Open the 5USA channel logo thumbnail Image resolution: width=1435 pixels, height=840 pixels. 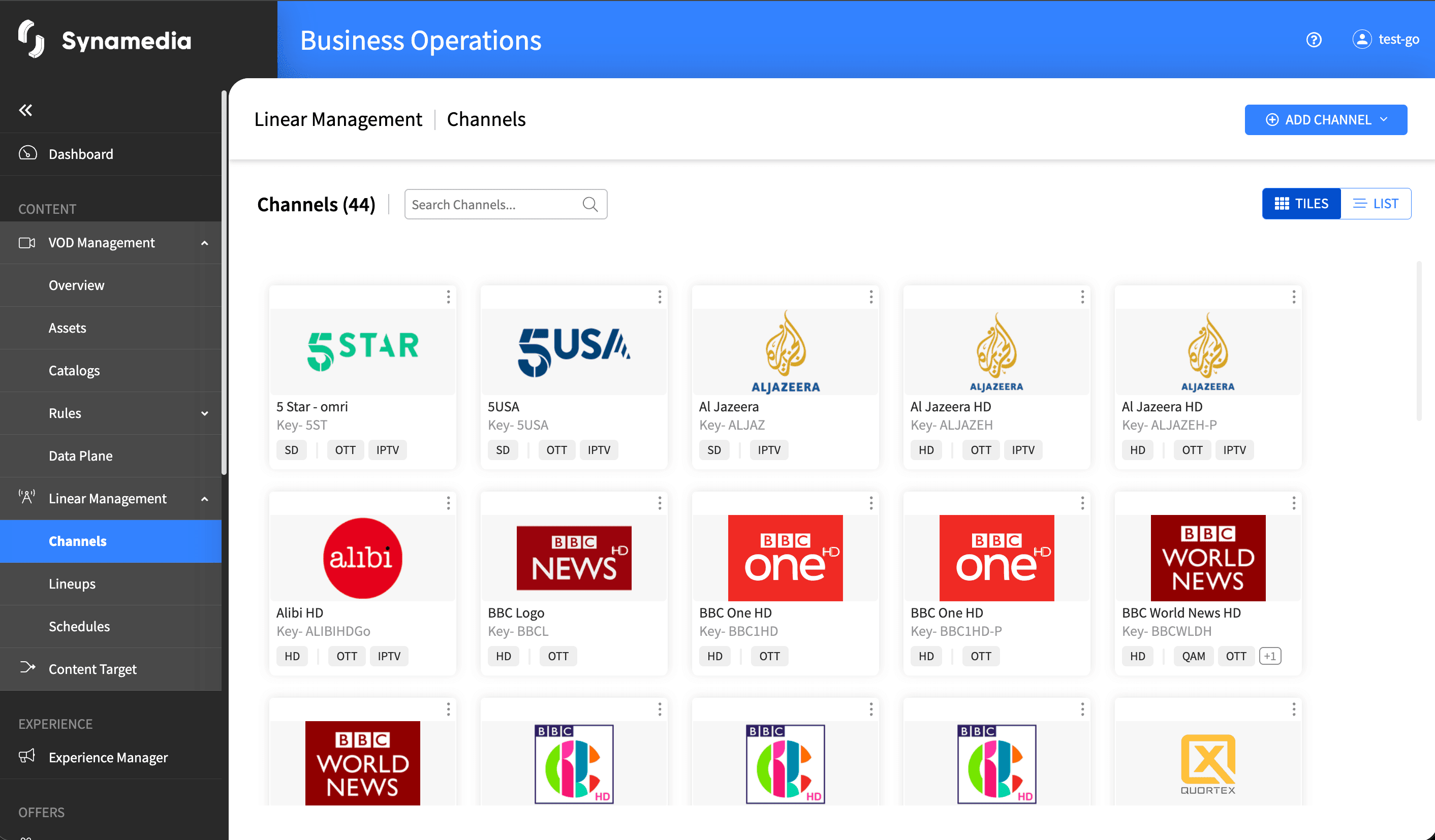tap(574, 352)
